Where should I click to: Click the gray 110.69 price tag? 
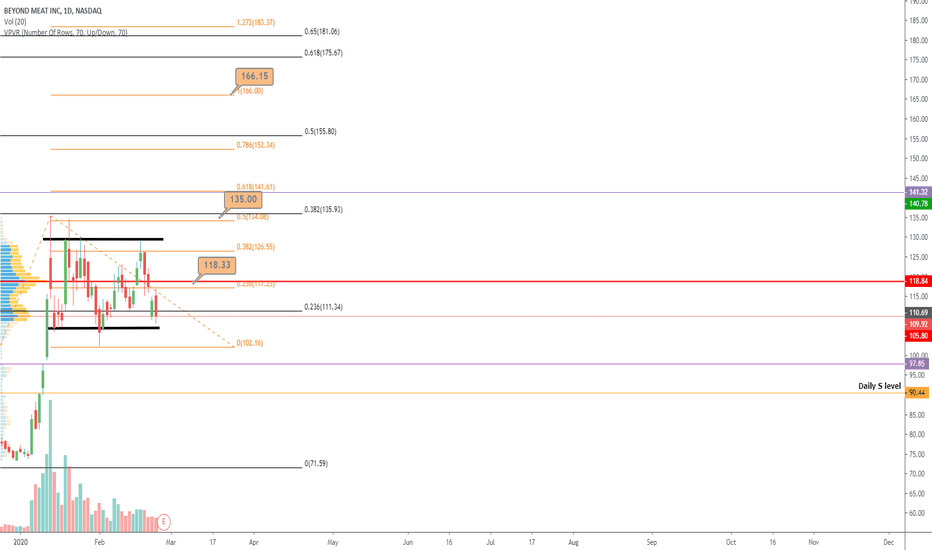point(918,312)
